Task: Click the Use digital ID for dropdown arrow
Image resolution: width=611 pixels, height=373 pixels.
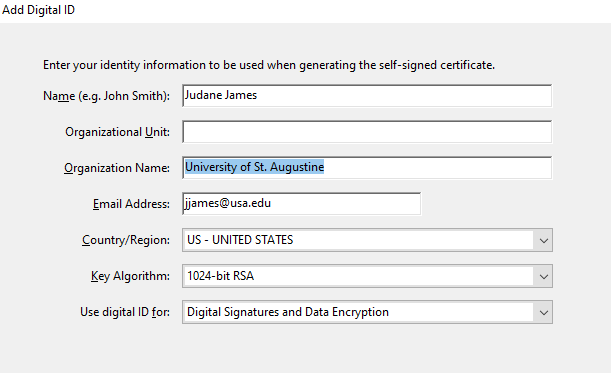Action: 544,312
